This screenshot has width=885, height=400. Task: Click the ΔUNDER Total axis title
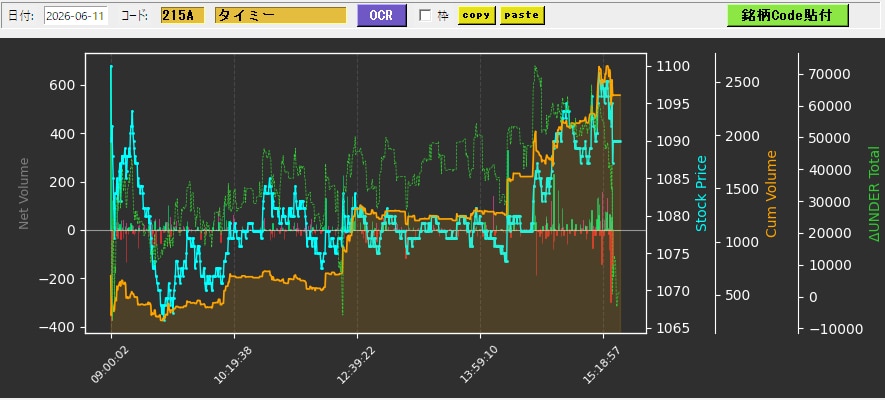[x=874, y=194]
